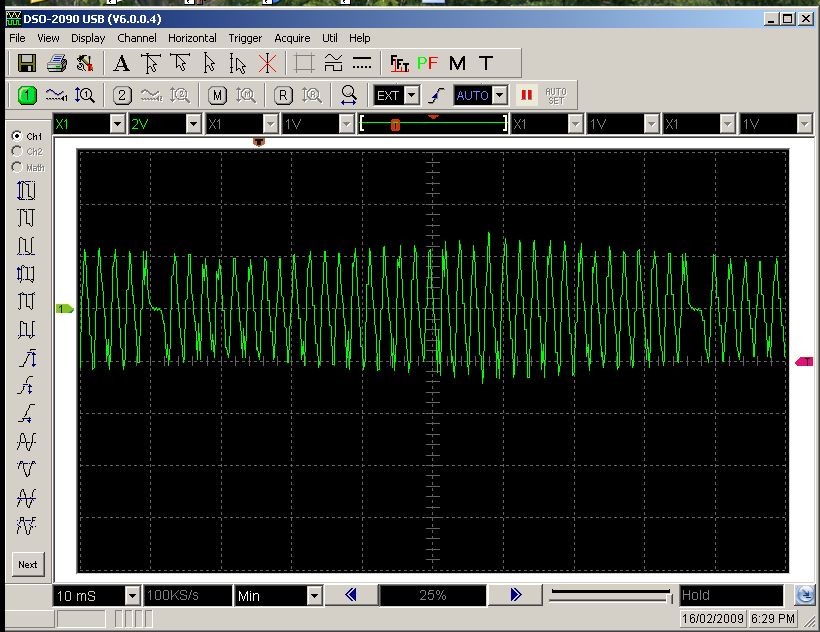
Task: Click the orange horizontal position marker
Action: (x=395, y=124)
